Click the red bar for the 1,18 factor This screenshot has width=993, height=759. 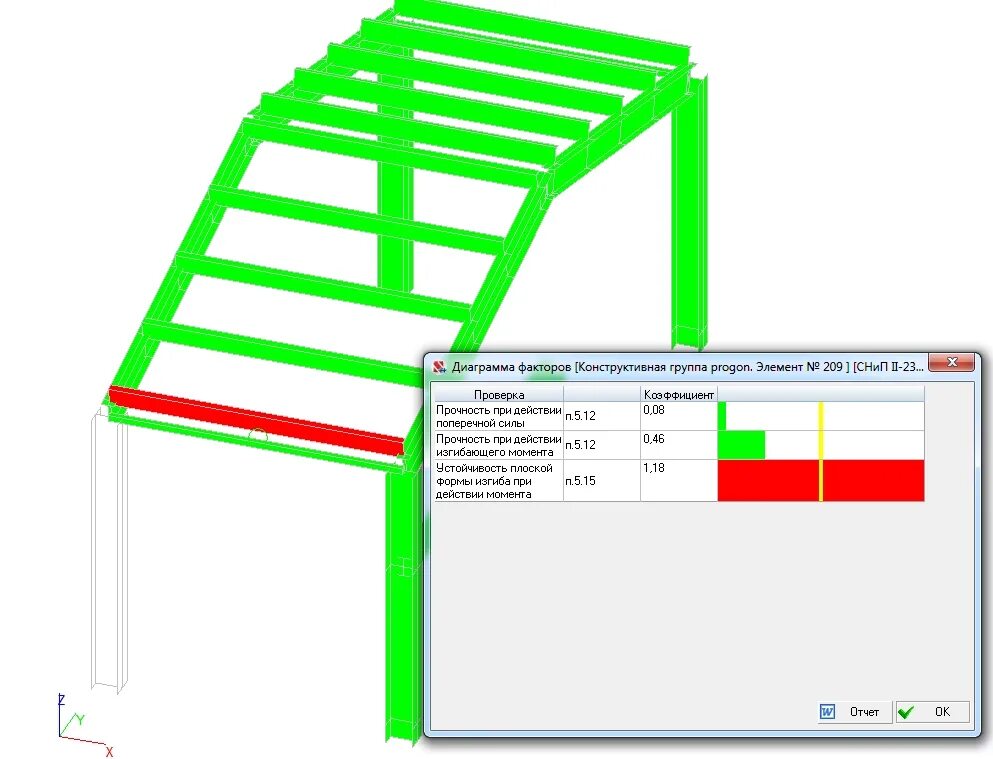(x=821, y=480)
